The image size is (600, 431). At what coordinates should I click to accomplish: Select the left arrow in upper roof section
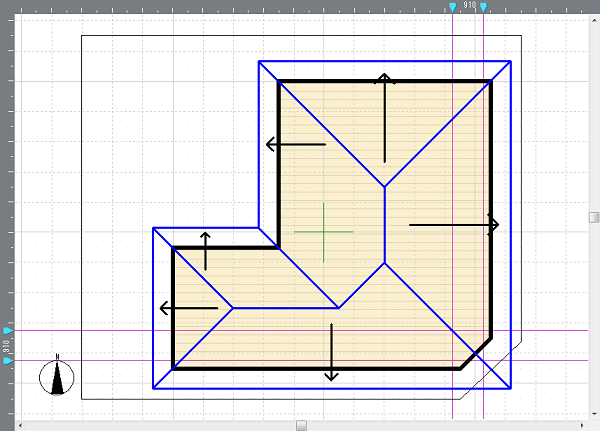[296, 145]
